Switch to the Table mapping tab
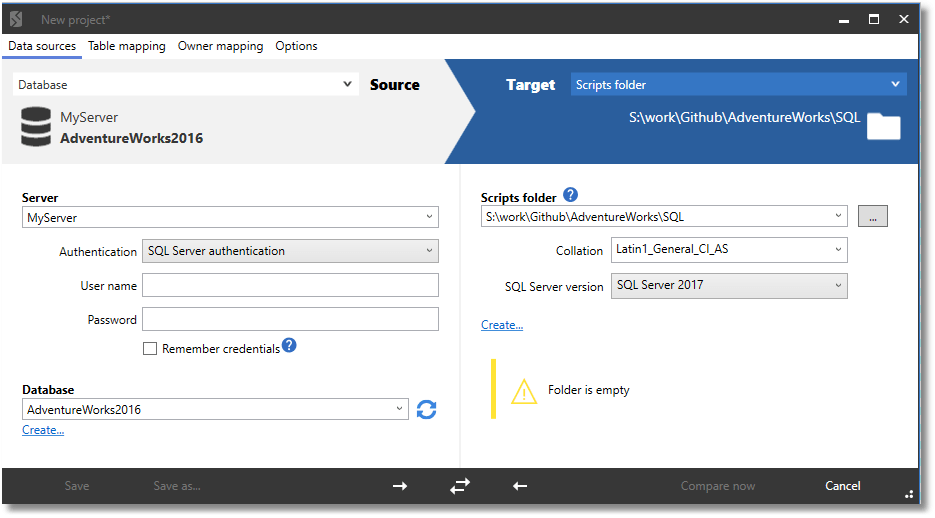The image size is (935, 518). pos(126,46)
